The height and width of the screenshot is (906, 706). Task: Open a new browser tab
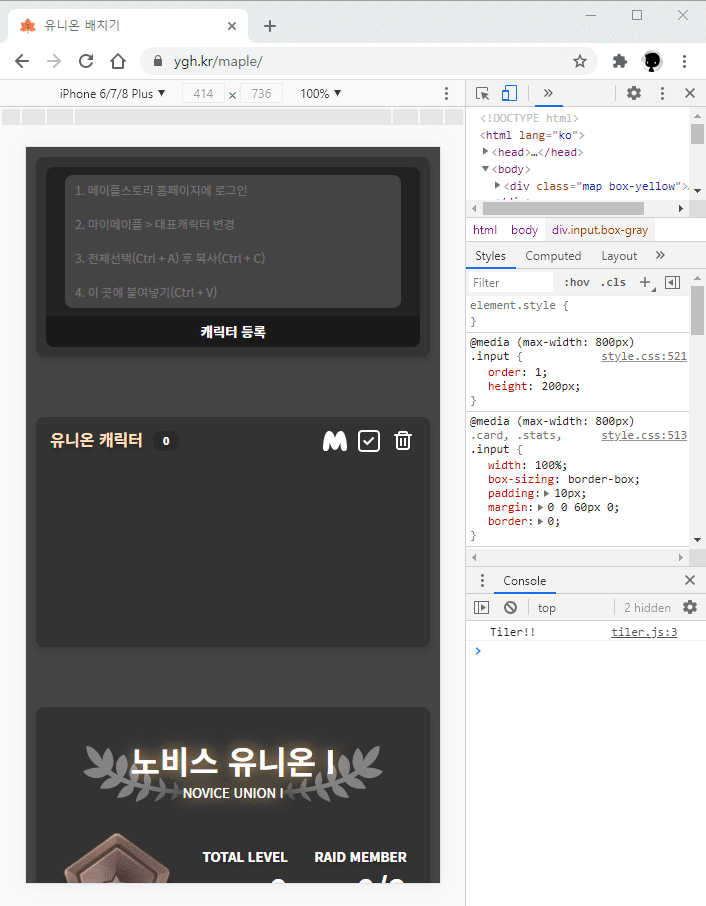tap(270, 26)
